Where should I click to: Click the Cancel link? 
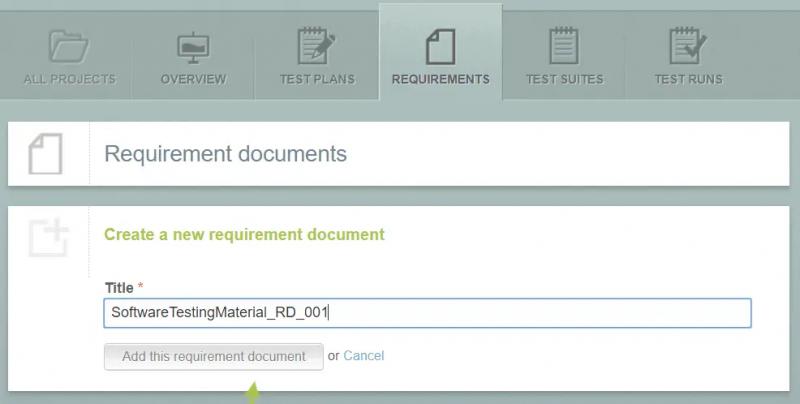click(364, 356)
